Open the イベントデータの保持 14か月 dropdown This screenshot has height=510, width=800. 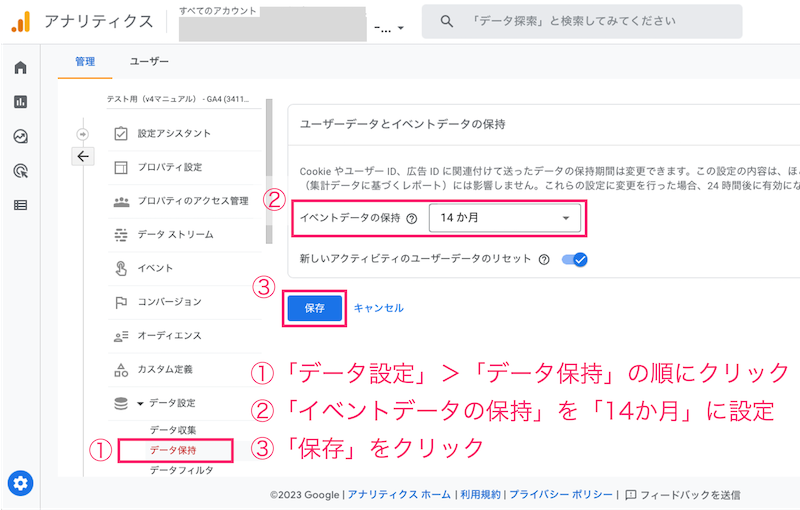(504, 218)
